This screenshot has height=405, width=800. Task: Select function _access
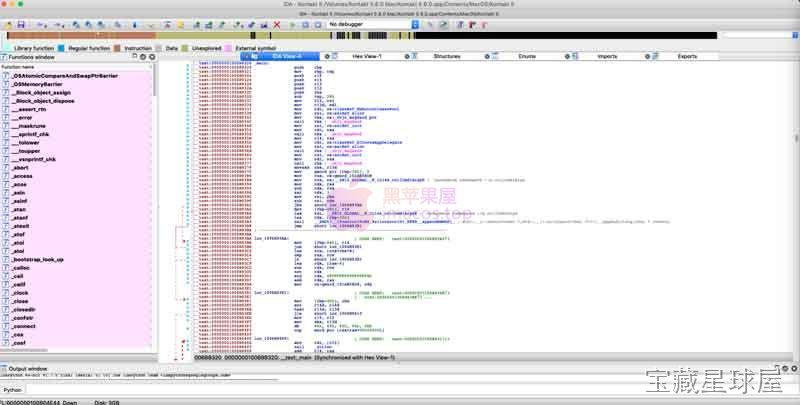[x=22, y=176]
